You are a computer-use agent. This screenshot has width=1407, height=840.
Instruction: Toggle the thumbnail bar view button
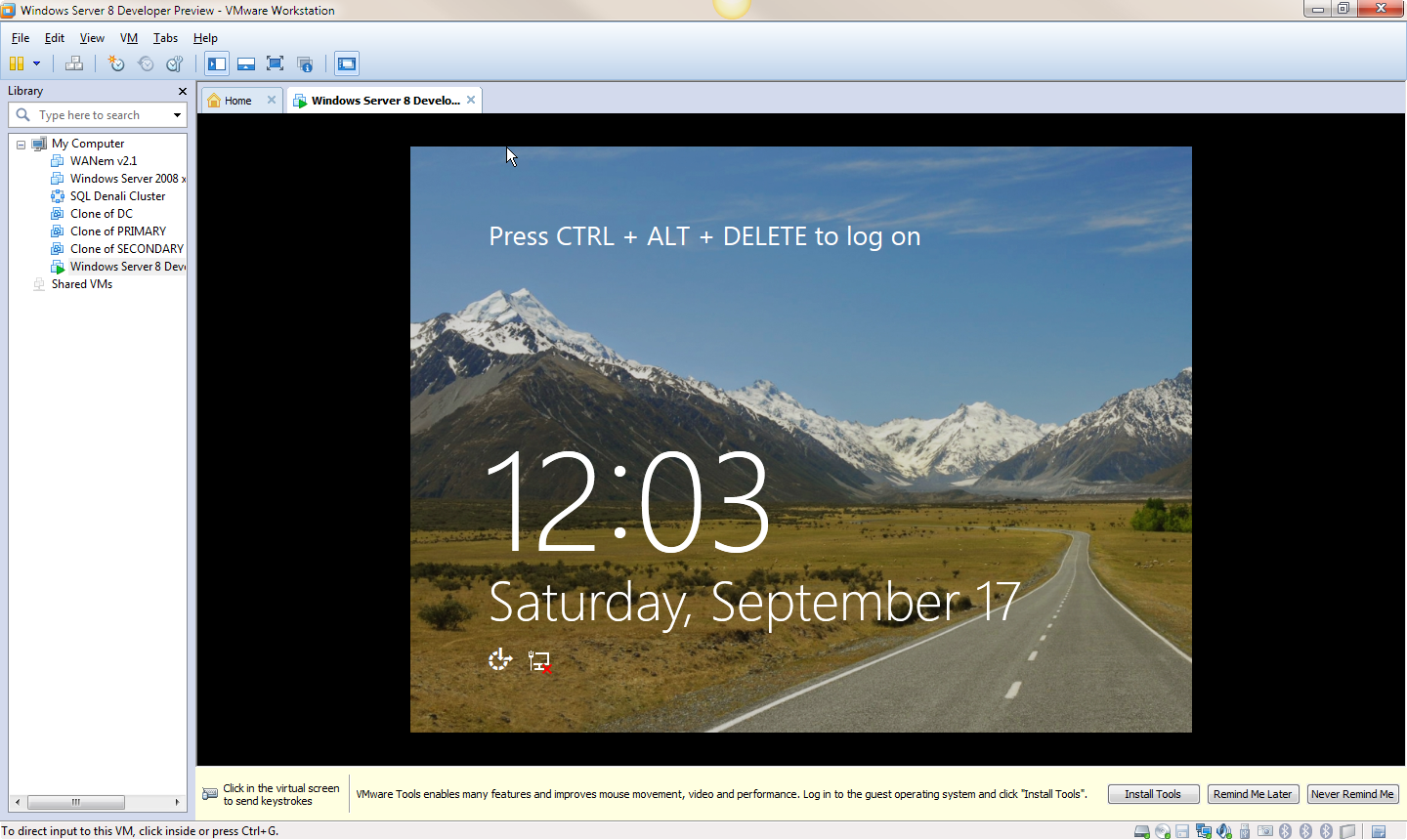pos(246,63)
